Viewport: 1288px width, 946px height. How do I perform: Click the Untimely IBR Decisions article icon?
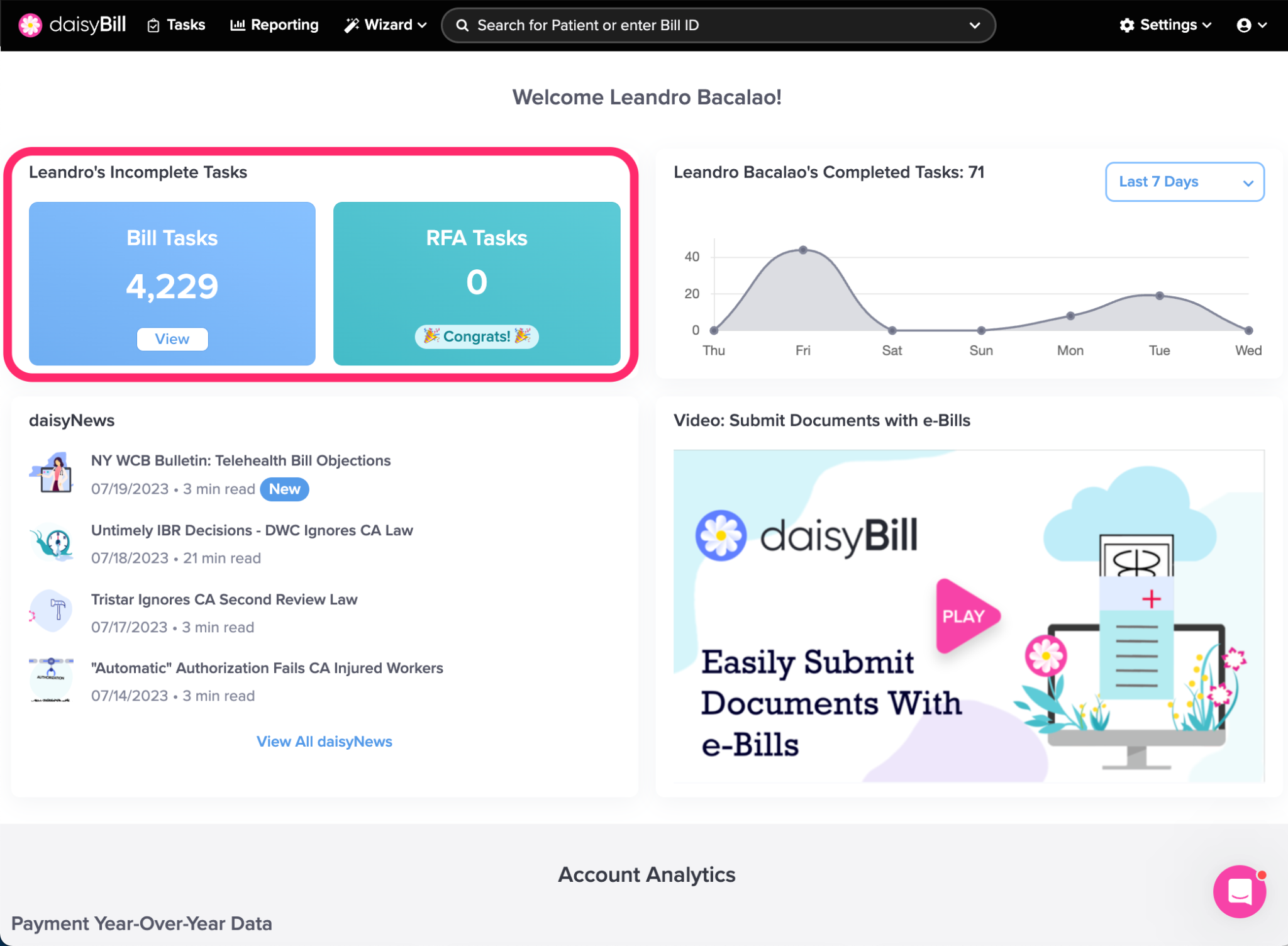(52, 542)
